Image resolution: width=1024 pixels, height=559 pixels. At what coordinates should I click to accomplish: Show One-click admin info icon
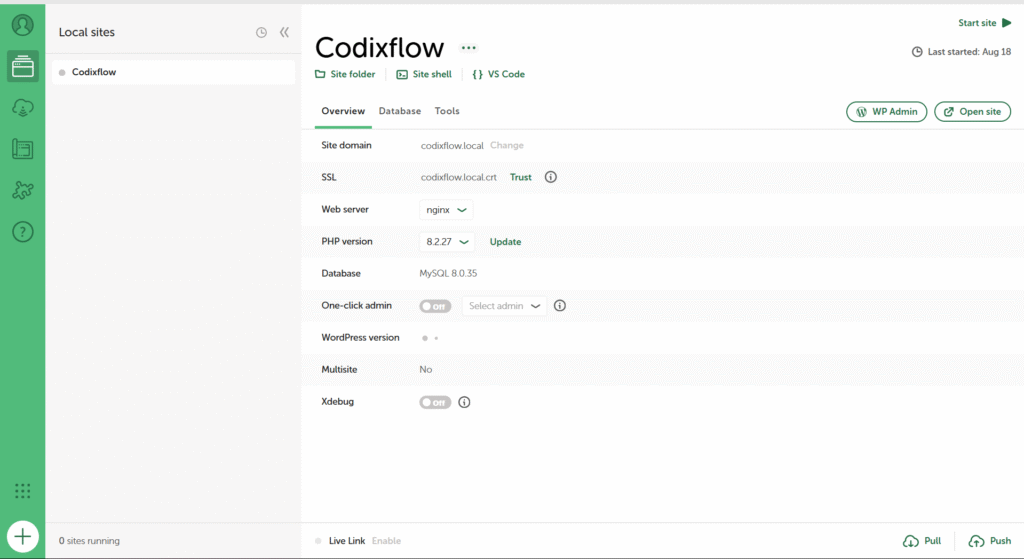click(560, 306)
